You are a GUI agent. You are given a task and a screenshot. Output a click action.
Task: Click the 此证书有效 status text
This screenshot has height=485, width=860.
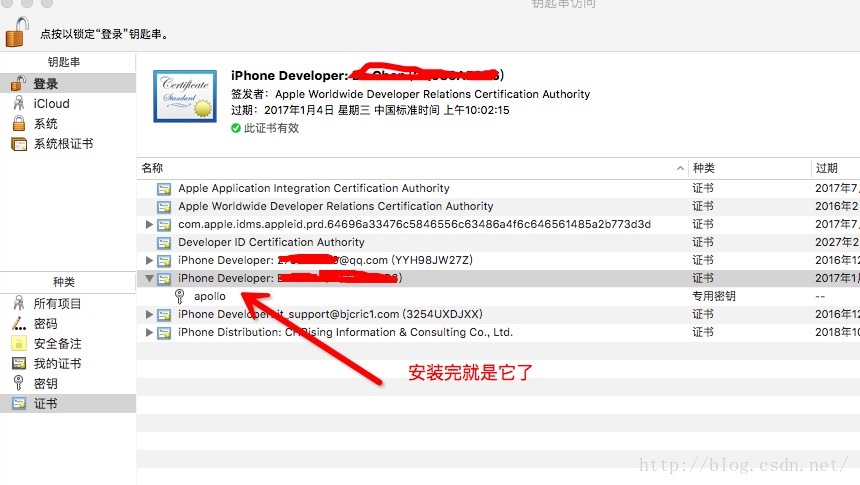coord(271,128)
